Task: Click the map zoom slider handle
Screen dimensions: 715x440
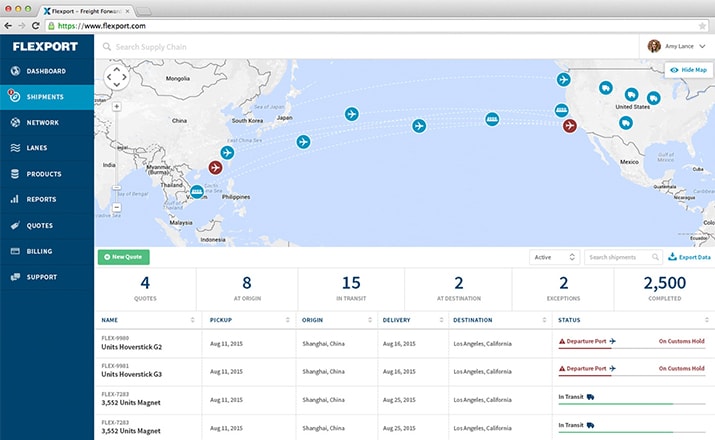Action: point(117,187)
